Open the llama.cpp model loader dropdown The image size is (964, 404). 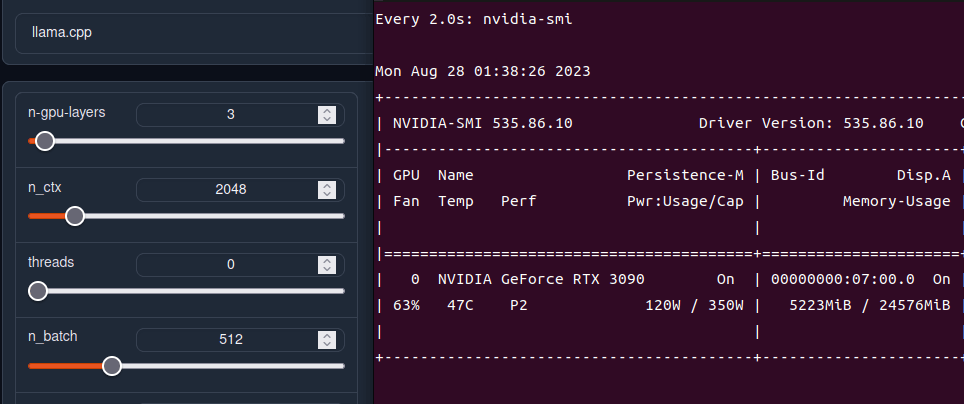click(194, 33)
